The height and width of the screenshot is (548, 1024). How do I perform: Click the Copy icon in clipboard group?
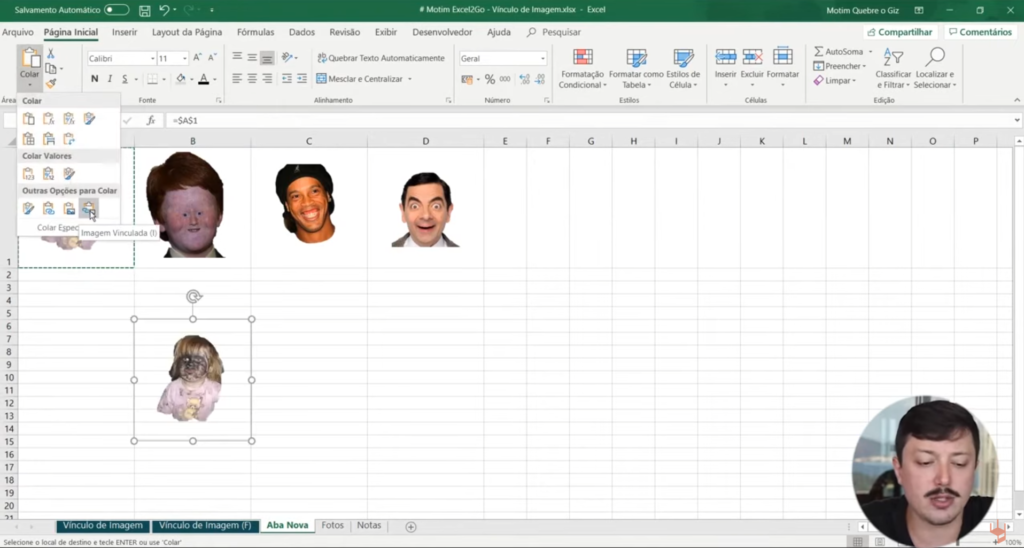click(x=51, y=68)
